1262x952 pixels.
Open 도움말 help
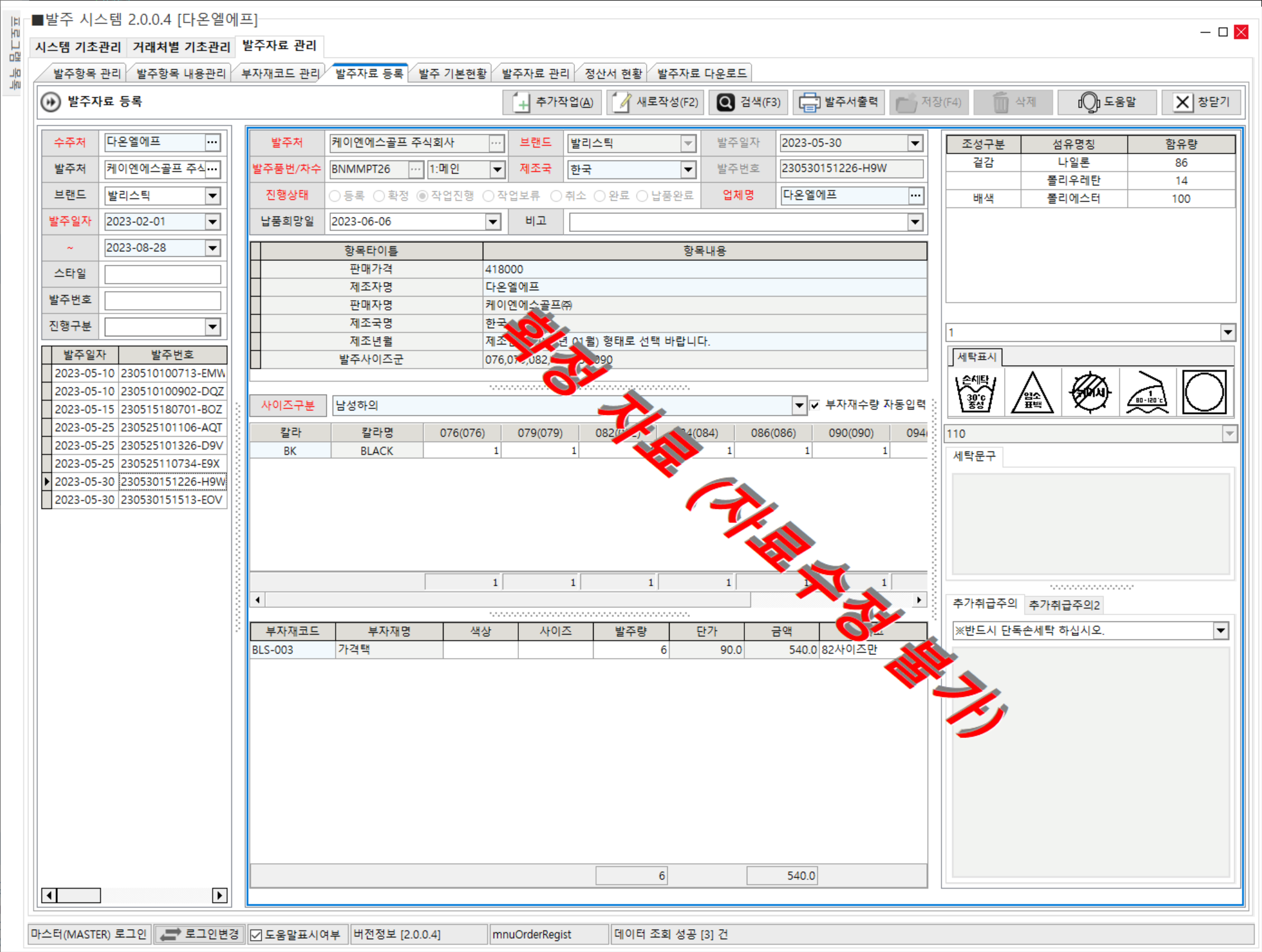coord(1107,102)
